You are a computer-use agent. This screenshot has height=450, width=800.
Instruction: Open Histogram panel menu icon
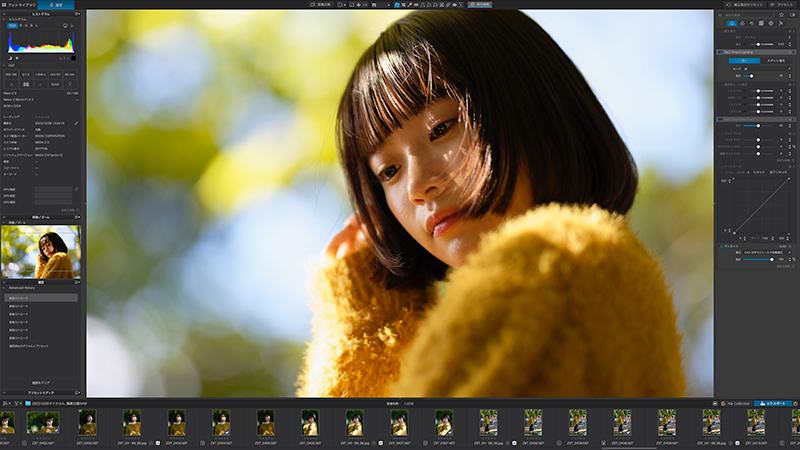77,14
